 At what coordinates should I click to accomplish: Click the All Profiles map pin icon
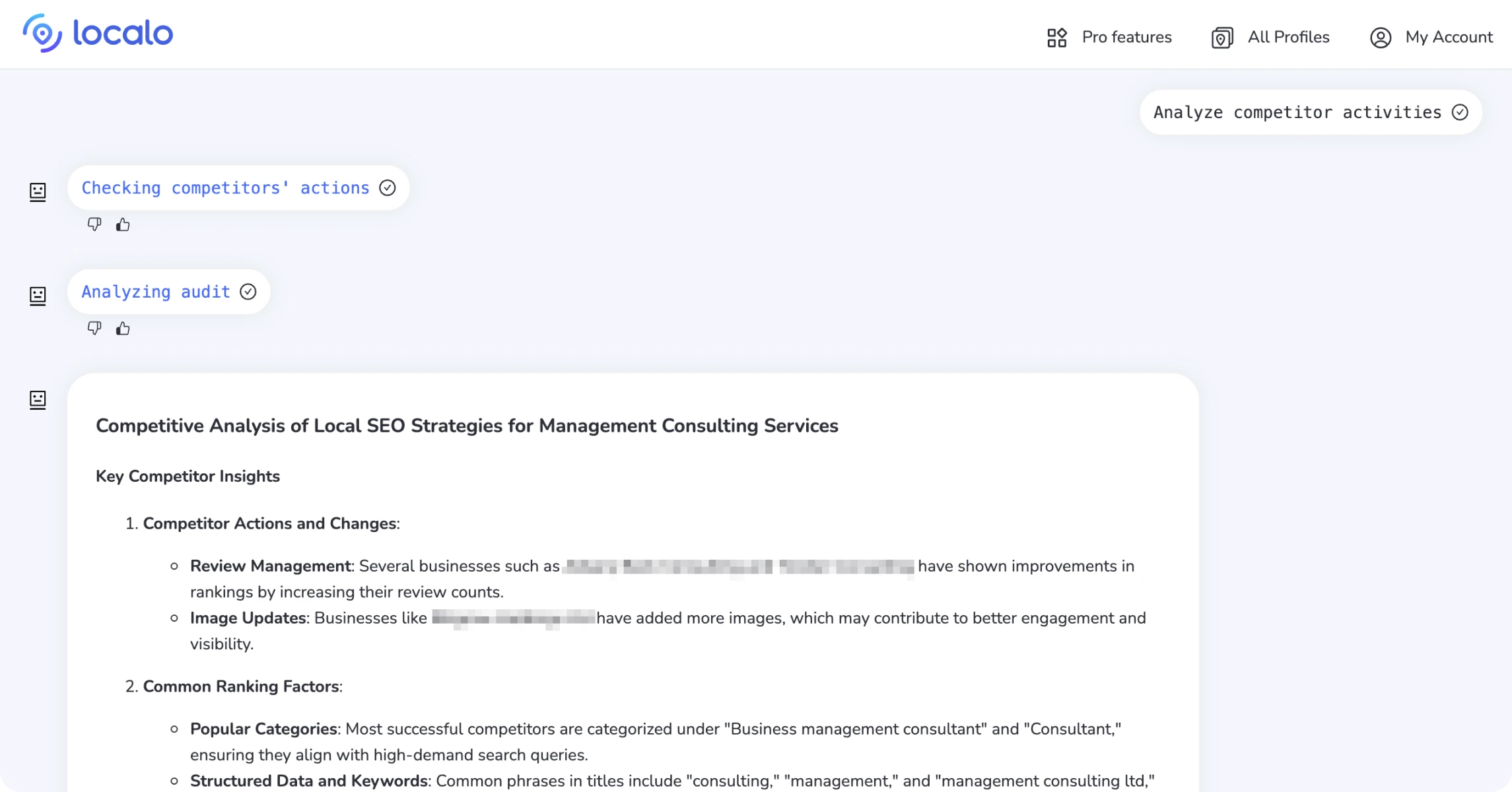coord(1222,38)
